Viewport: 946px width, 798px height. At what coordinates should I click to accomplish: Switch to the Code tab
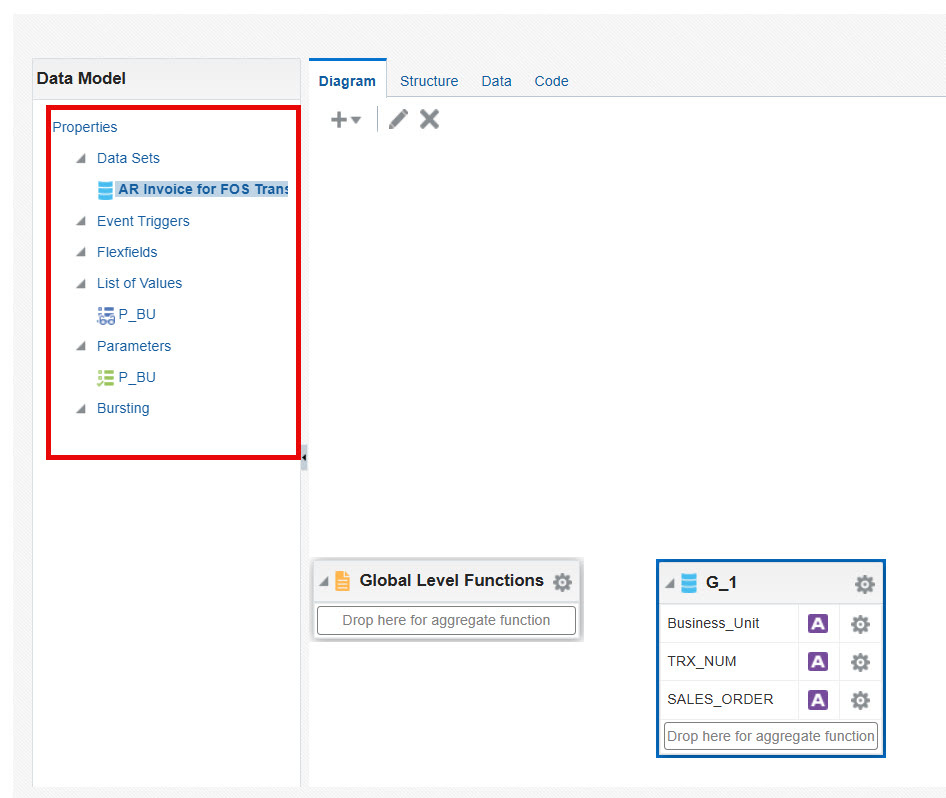click(x=551, y=81)
